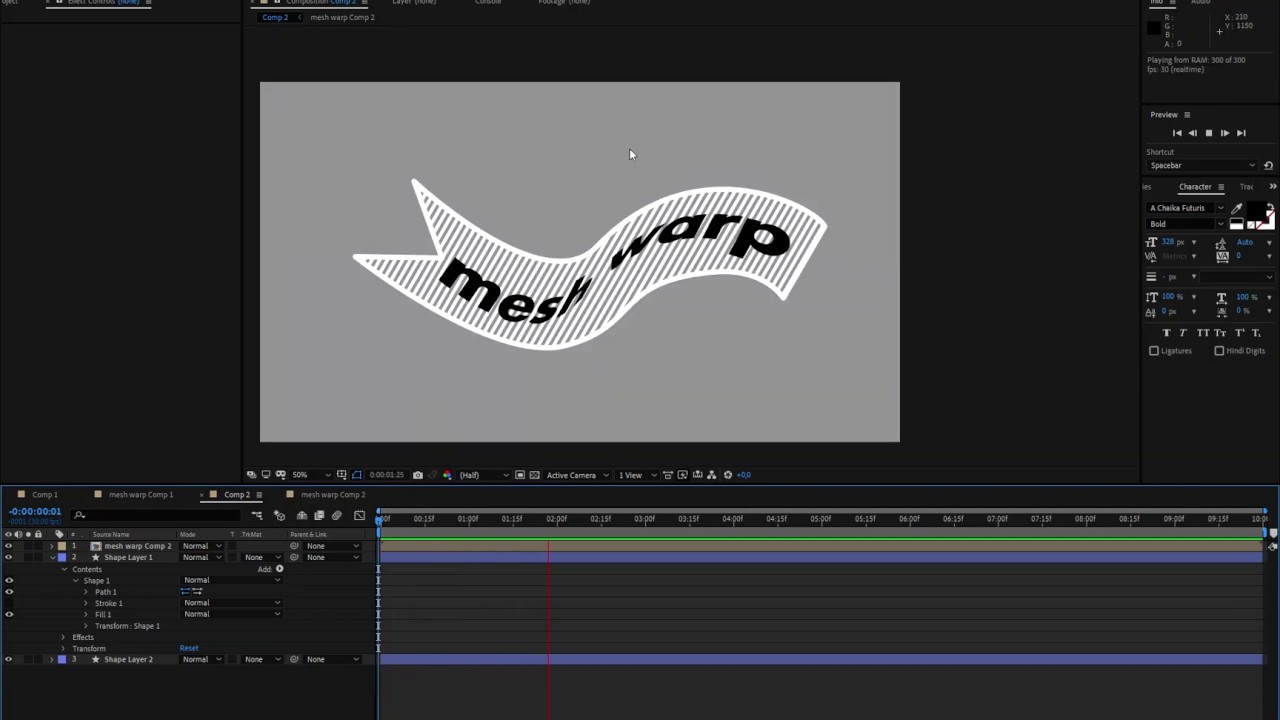Hide the mesh warp Comp 2 layer

[9, 546]
